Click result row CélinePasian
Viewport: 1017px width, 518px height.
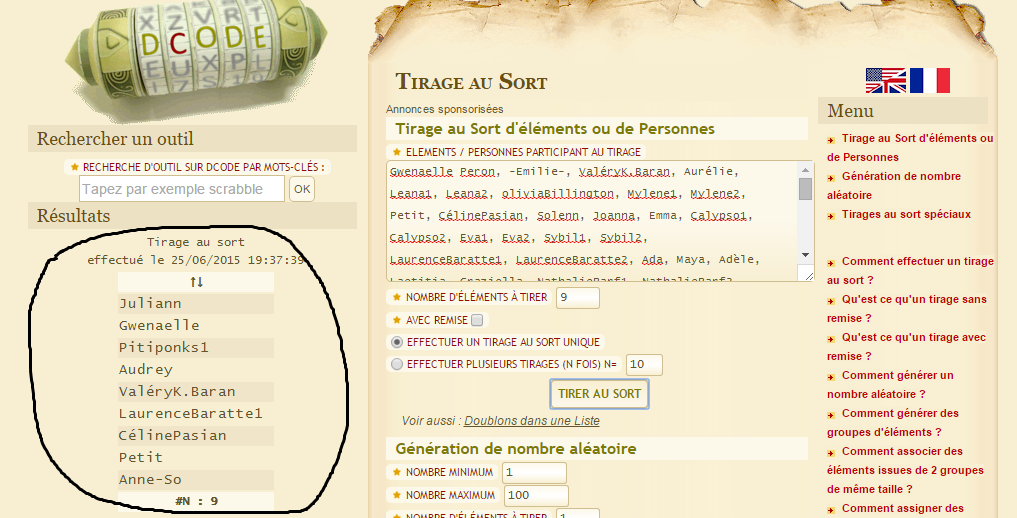click(196, 436)
